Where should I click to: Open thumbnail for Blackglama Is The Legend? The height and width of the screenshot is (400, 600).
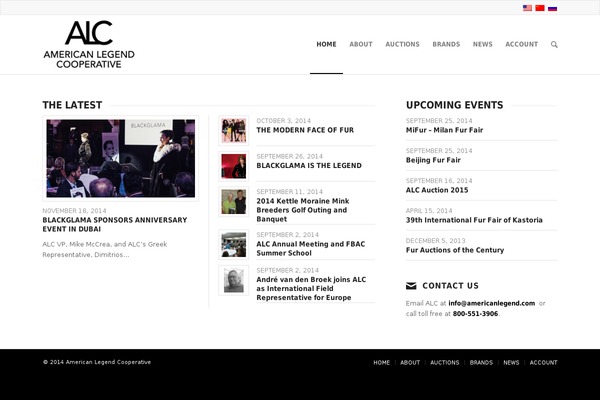tap(233, 166)
